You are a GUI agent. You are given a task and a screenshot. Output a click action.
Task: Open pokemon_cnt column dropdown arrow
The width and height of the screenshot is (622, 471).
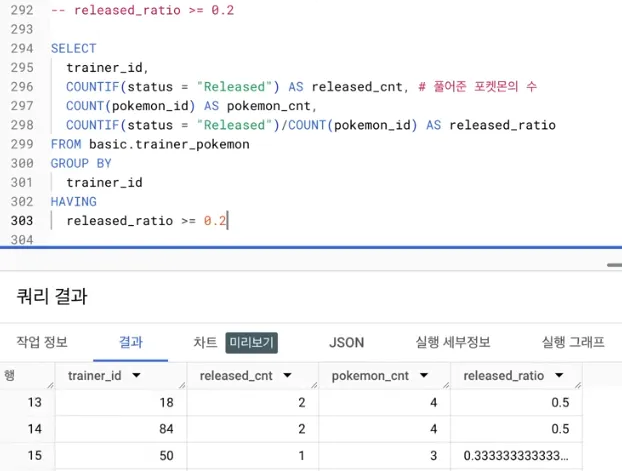click(424, 375)
